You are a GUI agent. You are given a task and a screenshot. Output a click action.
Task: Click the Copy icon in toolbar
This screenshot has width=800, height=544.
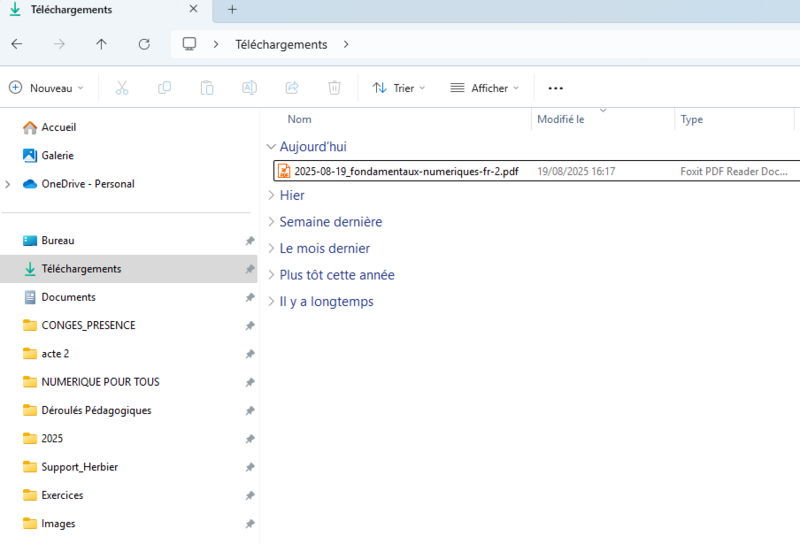click(x=164, y=88)
